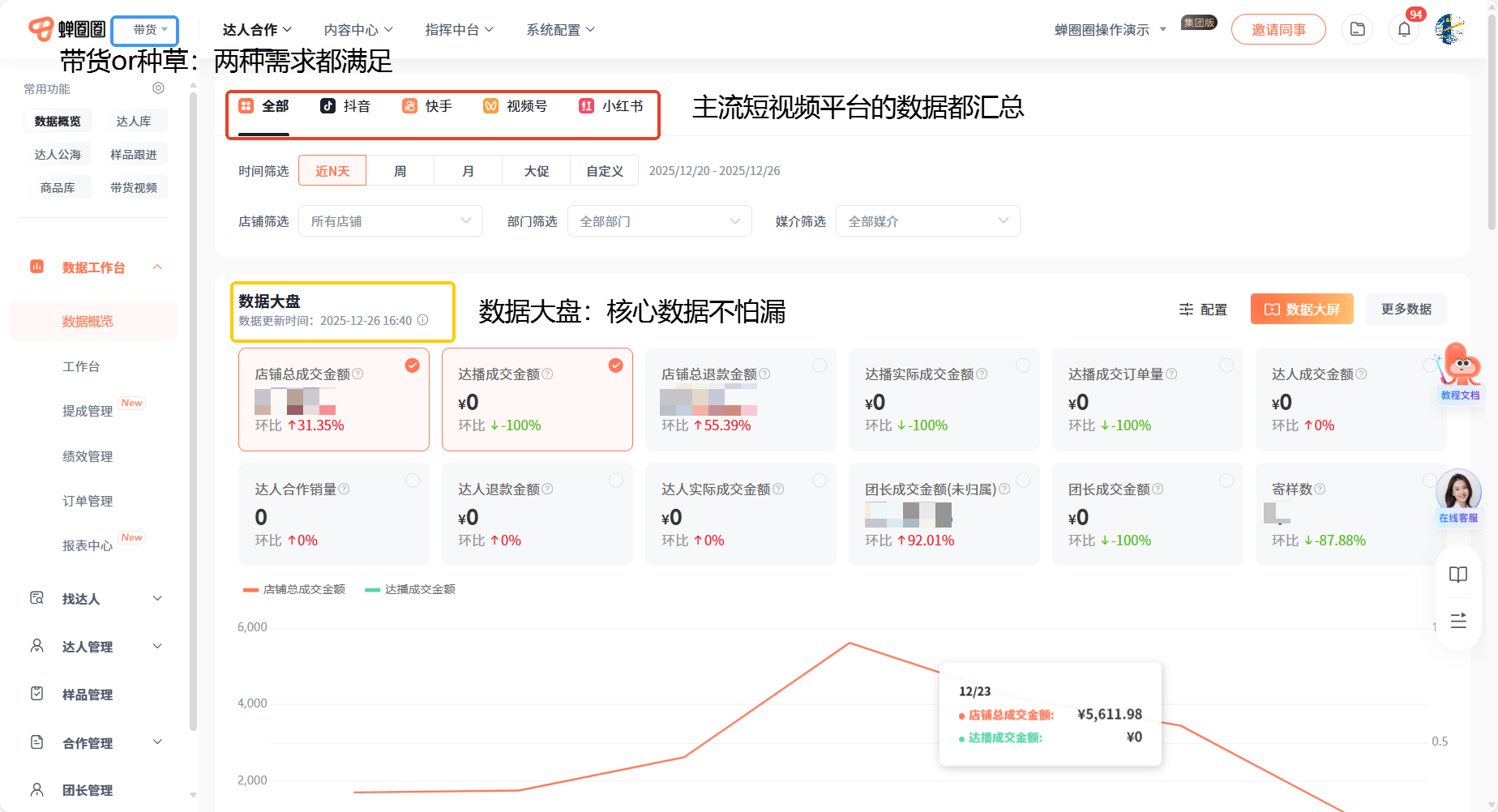This screenshot has width=1498, height=812.
Task: Click the 邀请同事 button
Action: coord(1278,30)
